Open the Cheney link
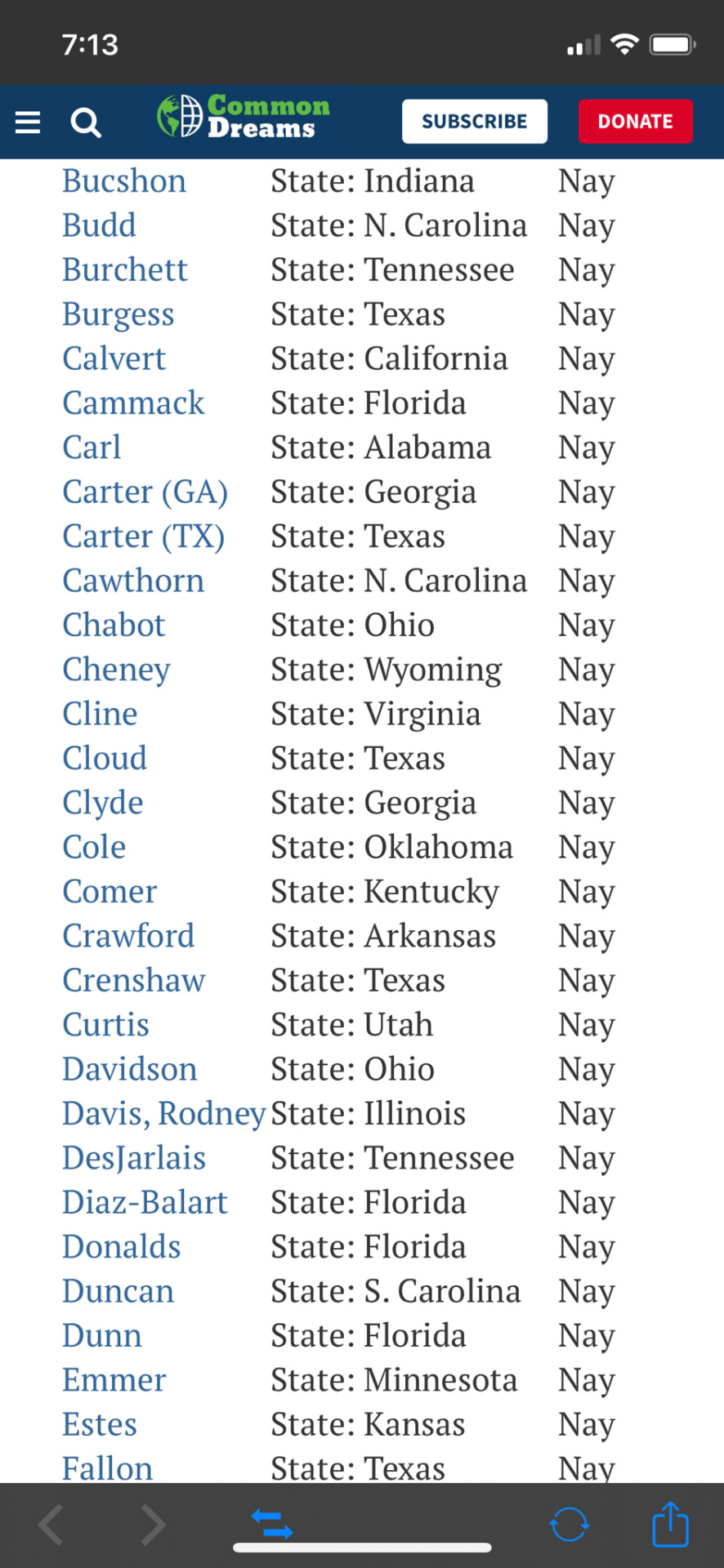 pyautogui.click(x=117, y=670)
